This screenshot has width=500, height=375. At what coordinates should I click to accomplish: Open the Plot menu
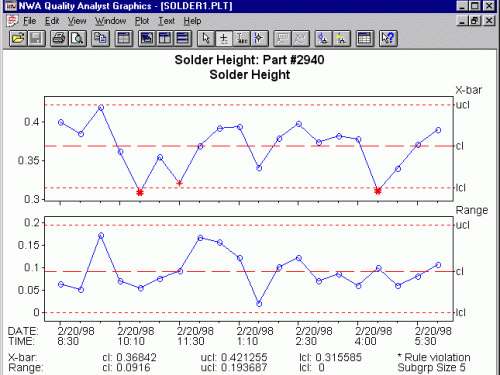coord(142,21)
